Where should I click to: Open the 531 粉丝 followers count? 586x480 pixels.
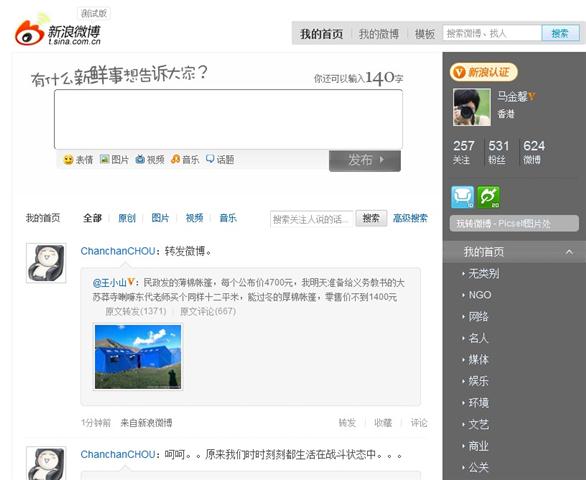pos(499,152)
